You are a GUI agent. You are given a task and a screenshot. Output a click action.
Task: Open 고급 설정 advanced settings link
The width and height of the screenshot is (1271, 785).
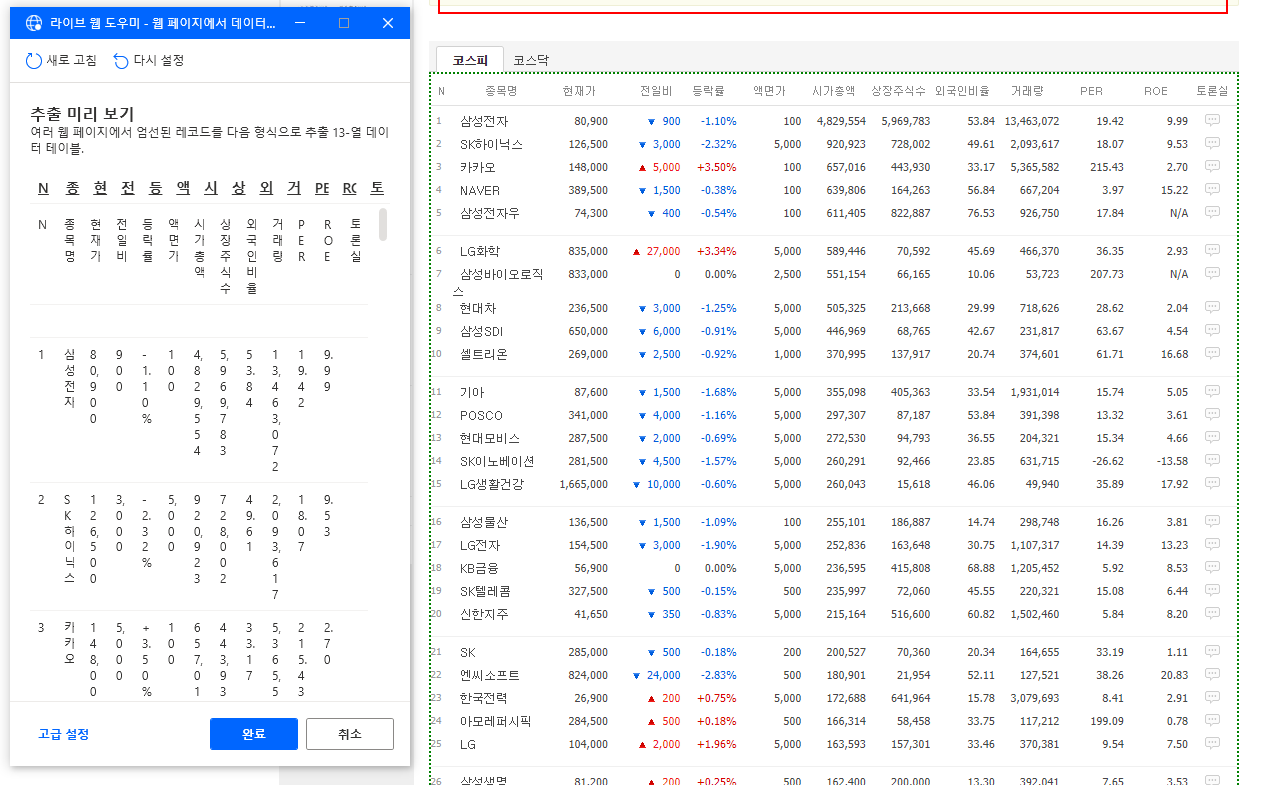(64, 734)
